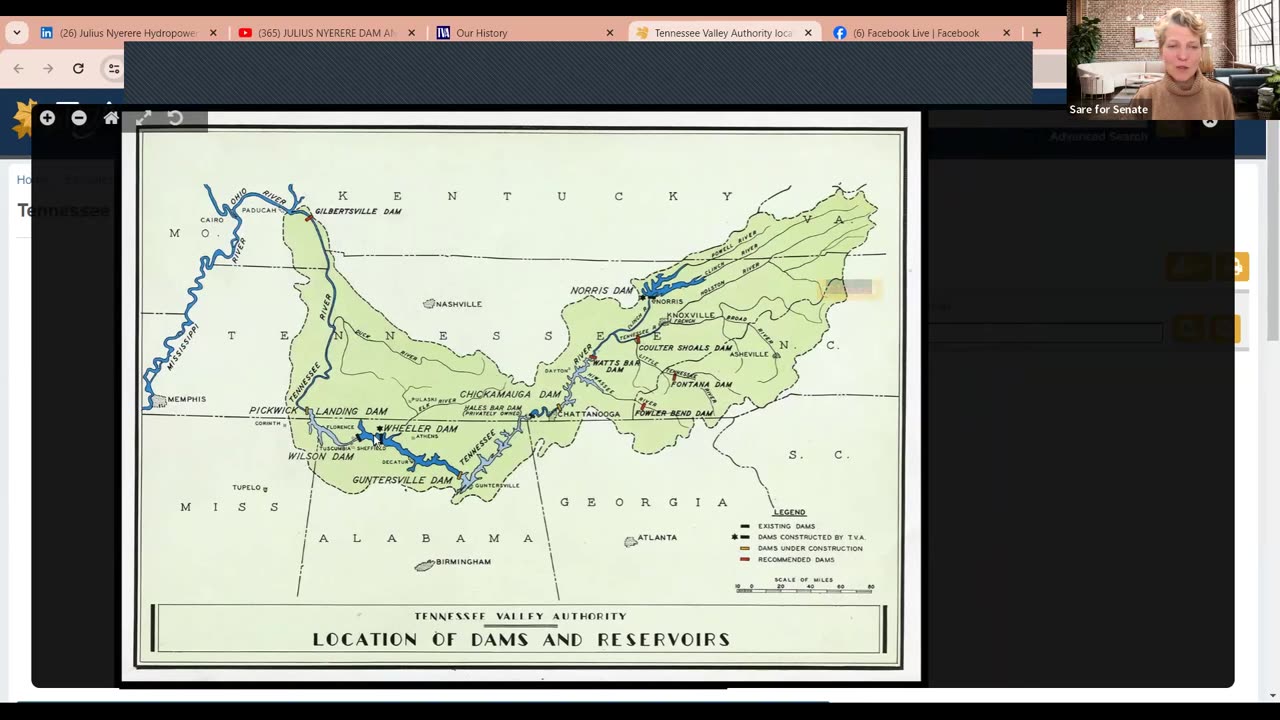Go forward in browser history
This screenshot has height=720, width=1280.
pyautogui.click(x=48, y=68)
